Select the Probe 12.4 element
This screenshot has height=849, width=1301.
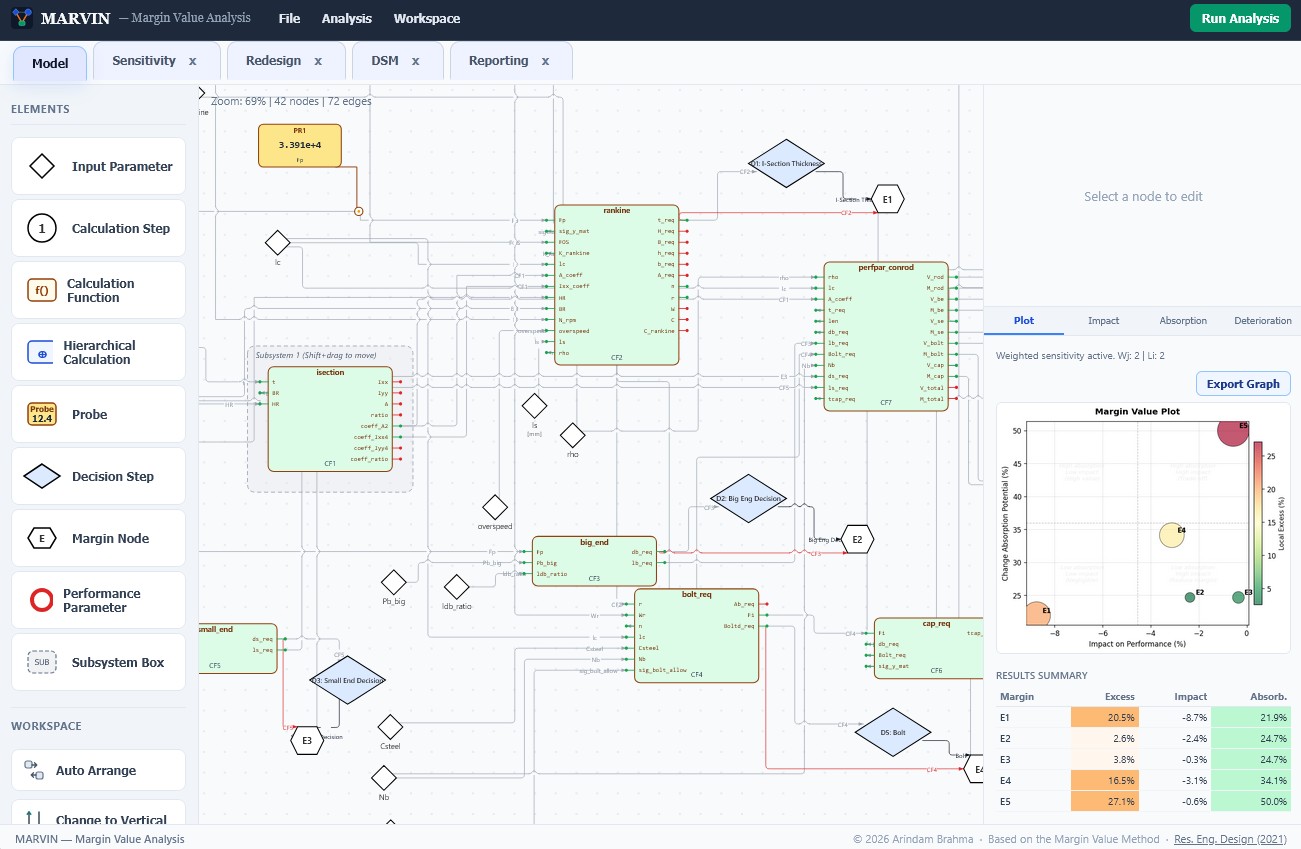(98, 414)
